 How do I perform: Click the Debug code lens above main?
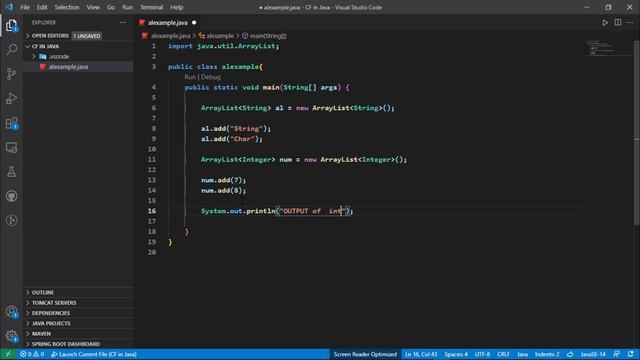point(211,77)
